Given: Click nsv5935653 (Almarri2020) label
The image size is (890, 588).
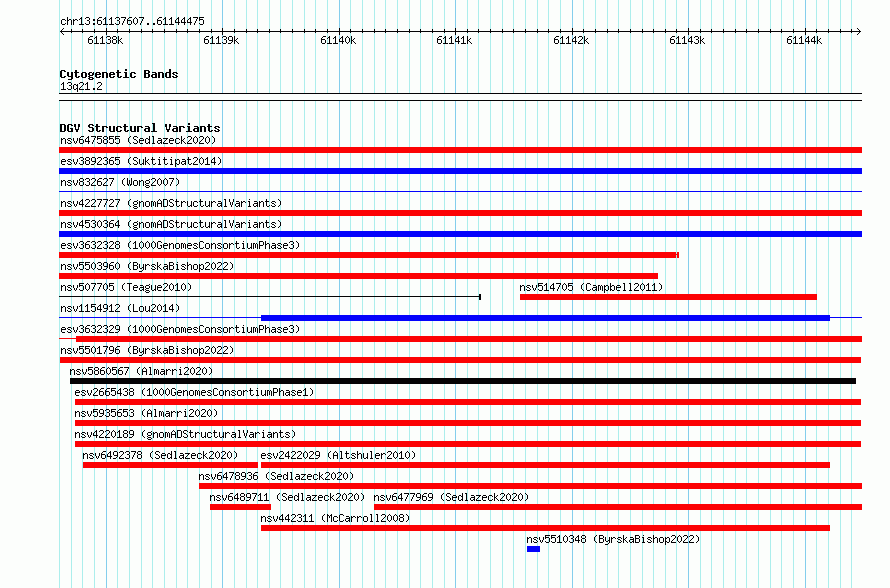Looking at the screenshot, I should (x=146, y=413).
